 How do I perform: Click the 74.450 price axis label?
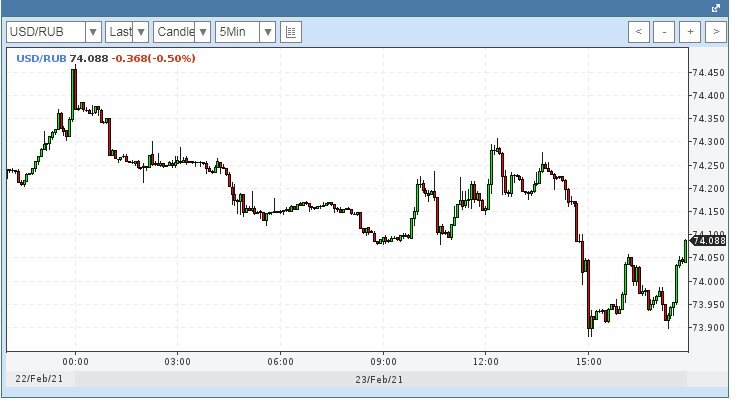(x=708, y=73)
